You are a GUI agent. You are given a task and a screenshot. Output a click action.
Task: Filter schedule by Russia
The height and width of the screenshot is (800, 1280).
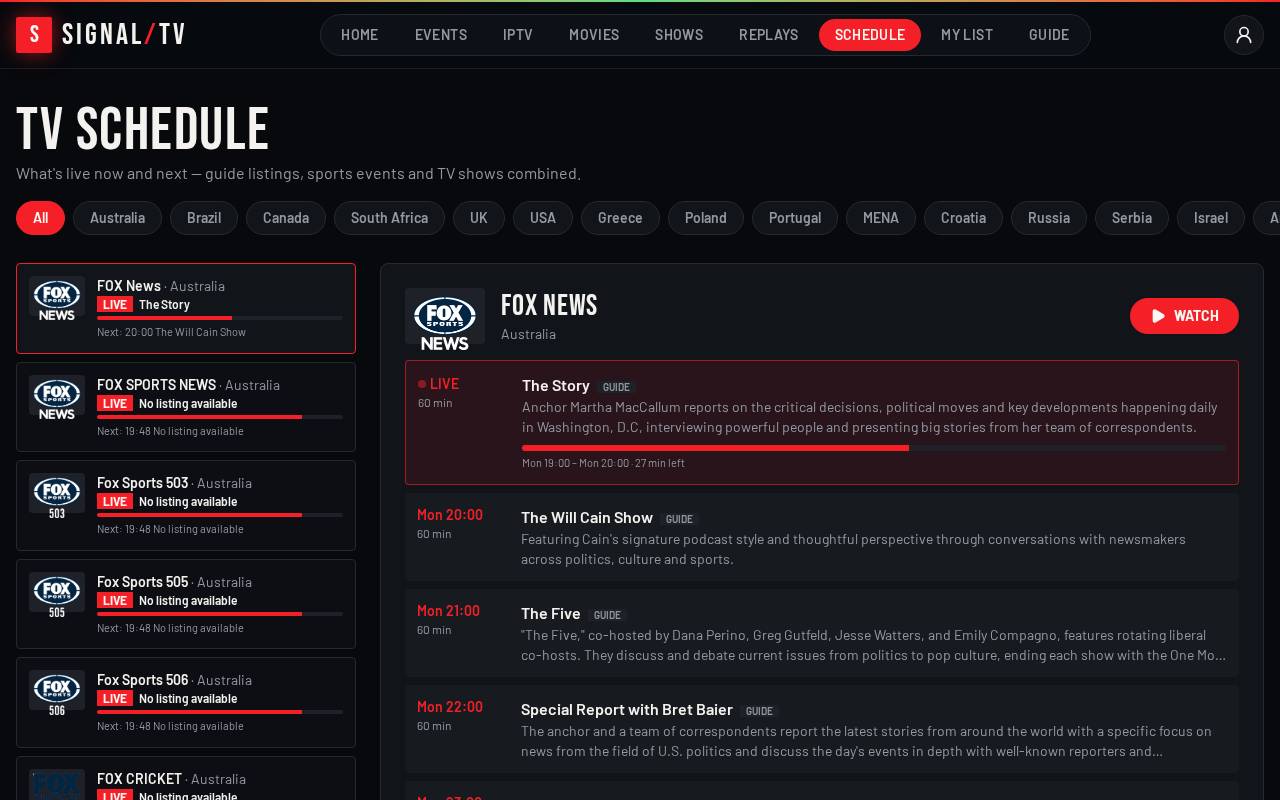point(1049,218)
